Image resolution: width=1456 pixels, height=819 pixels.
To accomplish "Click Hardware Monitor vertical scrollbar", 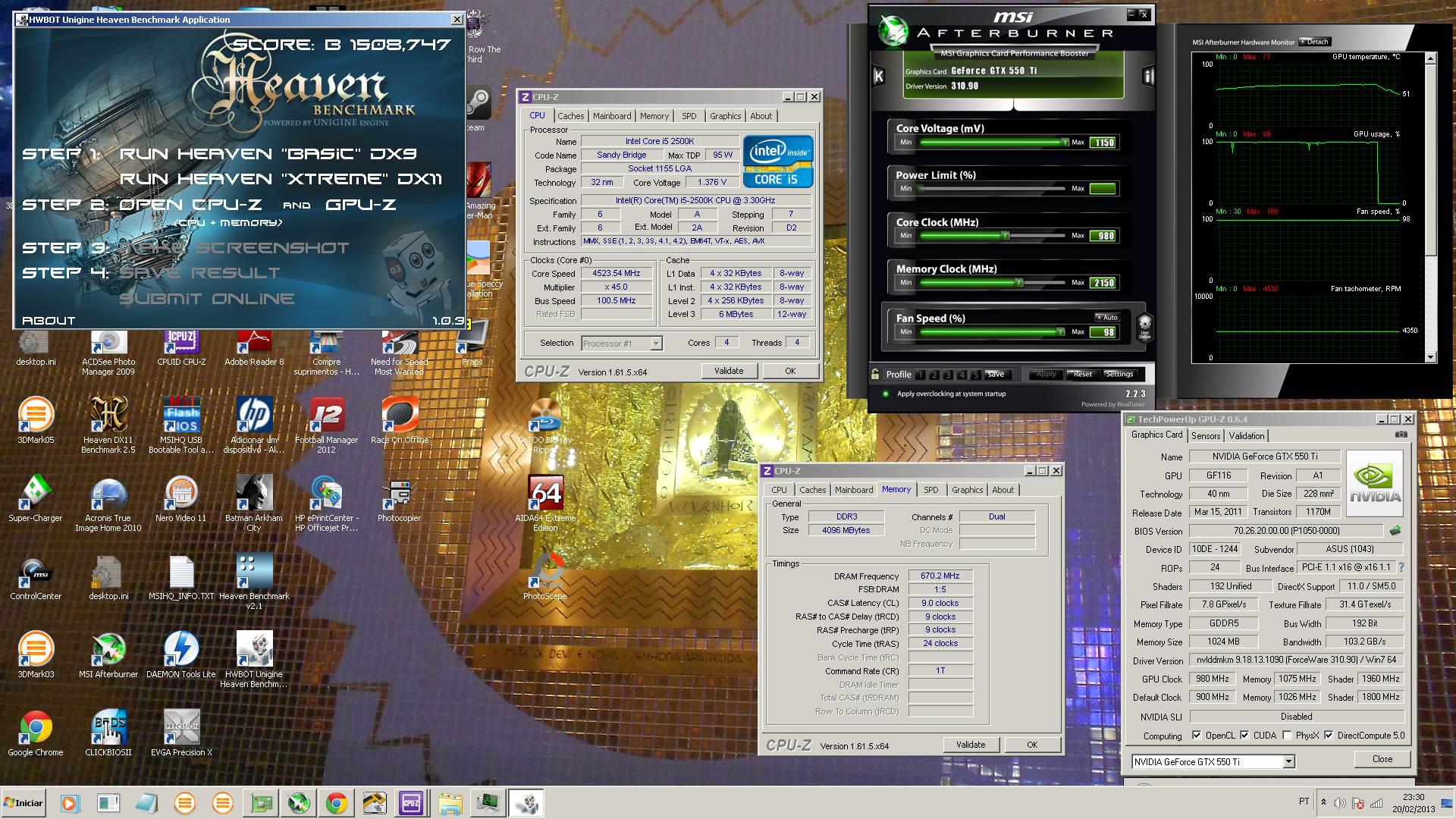I will coord(1430,207).
